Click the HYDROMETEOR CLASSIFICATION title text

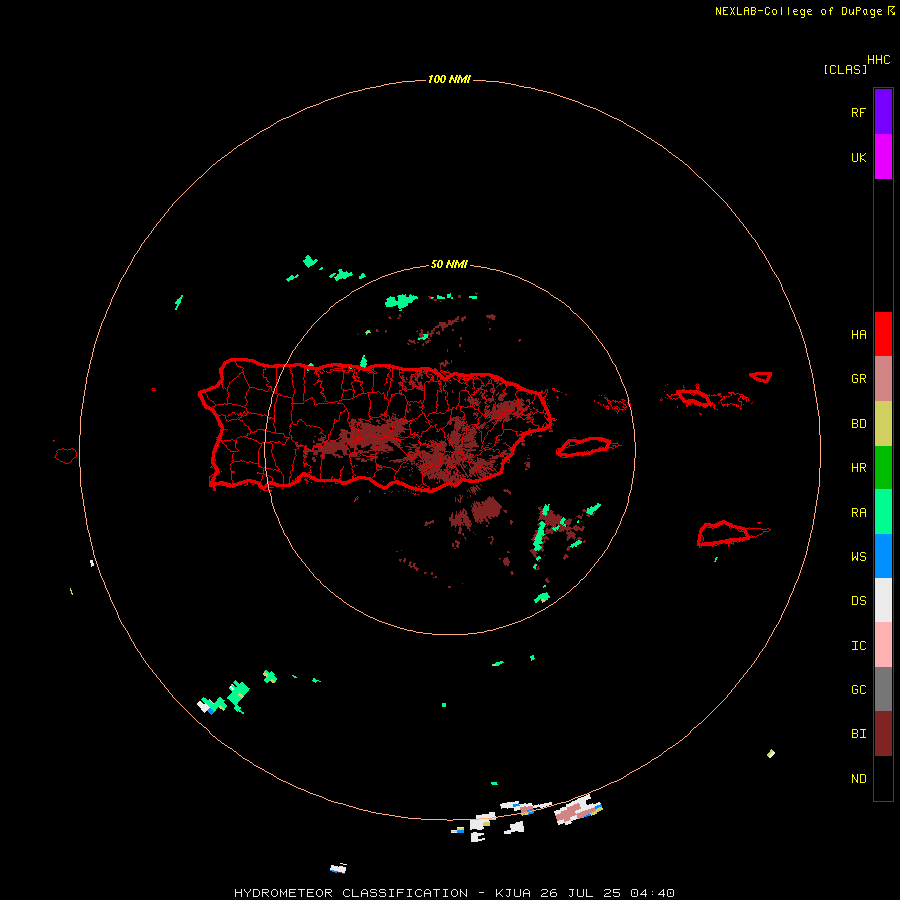pos(351,893)
